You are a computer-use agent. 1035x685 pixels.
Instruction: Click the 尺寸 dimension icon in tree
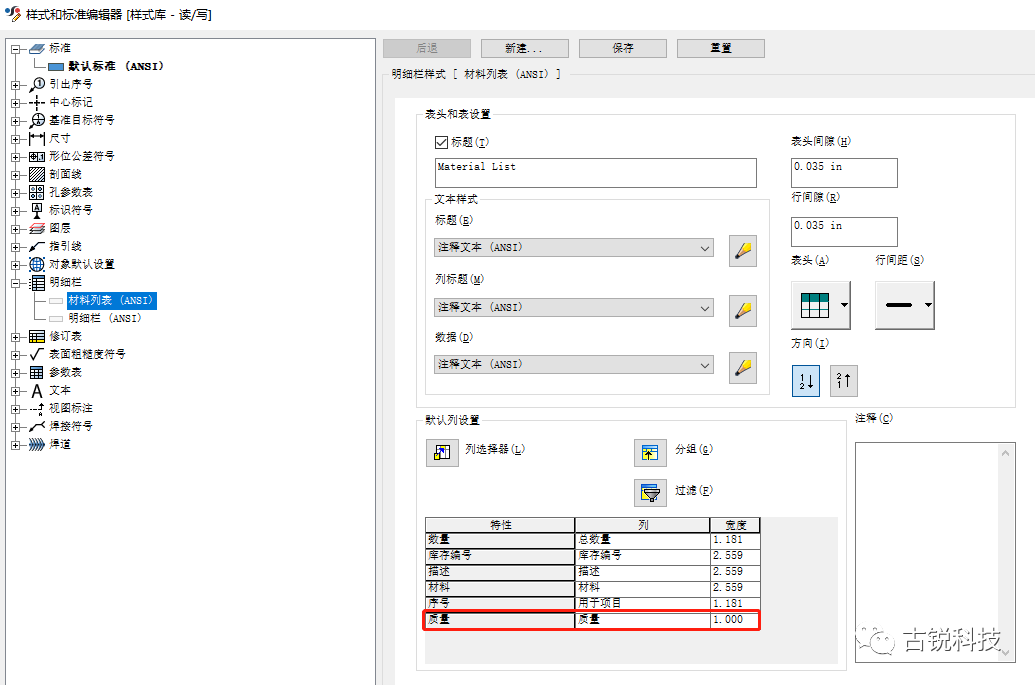(x=37, y=139)
